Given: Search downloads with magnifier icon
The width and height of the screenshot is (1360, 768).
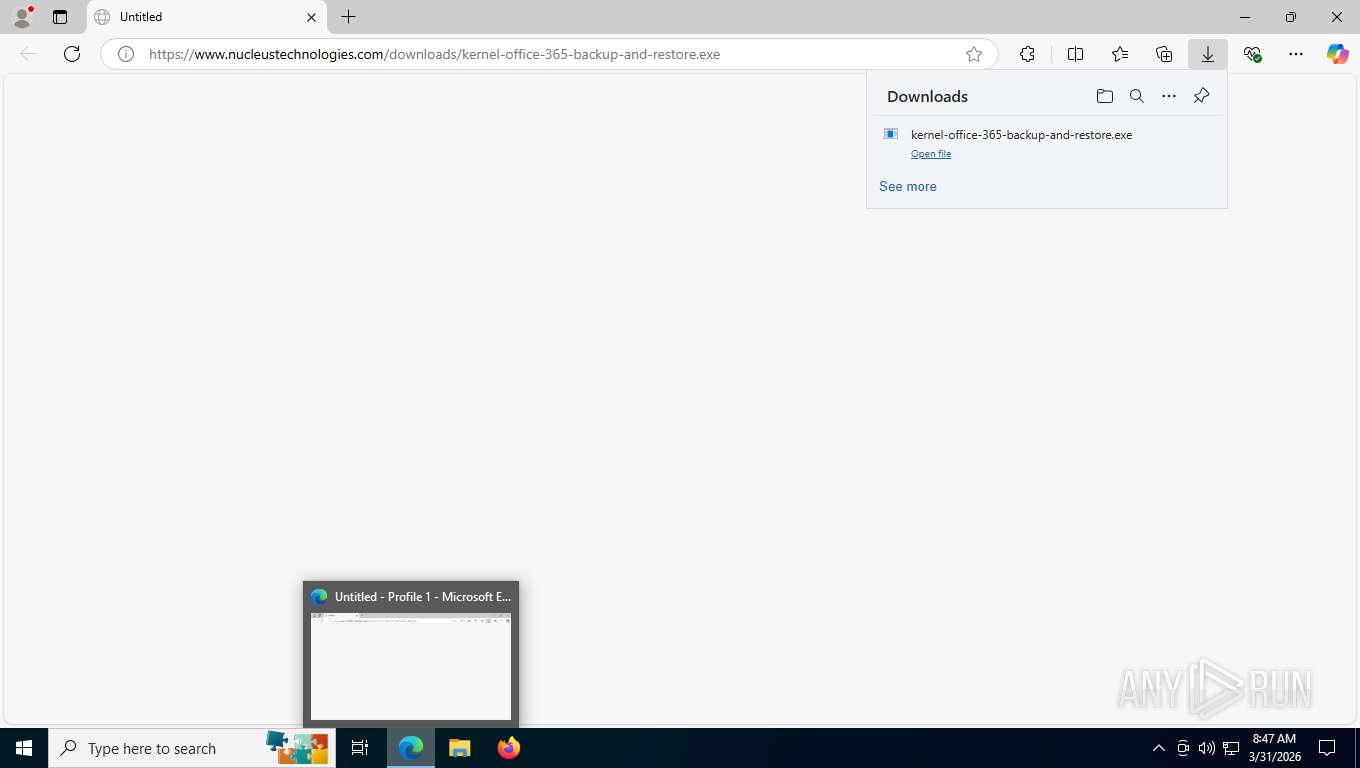Looking at the screenshot, I should pos(1137,96).
